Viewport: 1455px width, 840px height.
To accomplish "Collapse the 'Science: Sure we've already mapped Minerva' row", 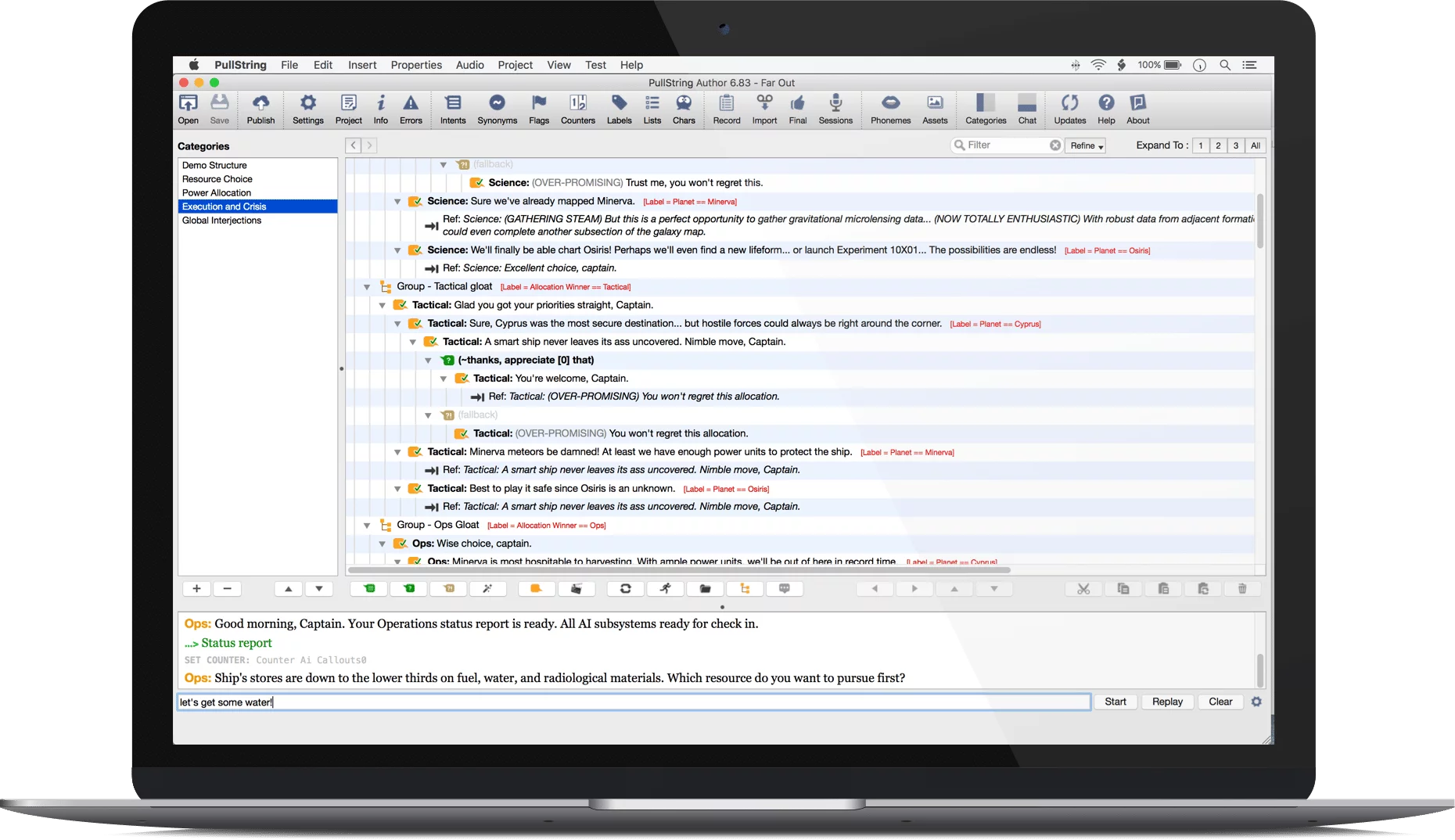I will (x=397, y=202).
